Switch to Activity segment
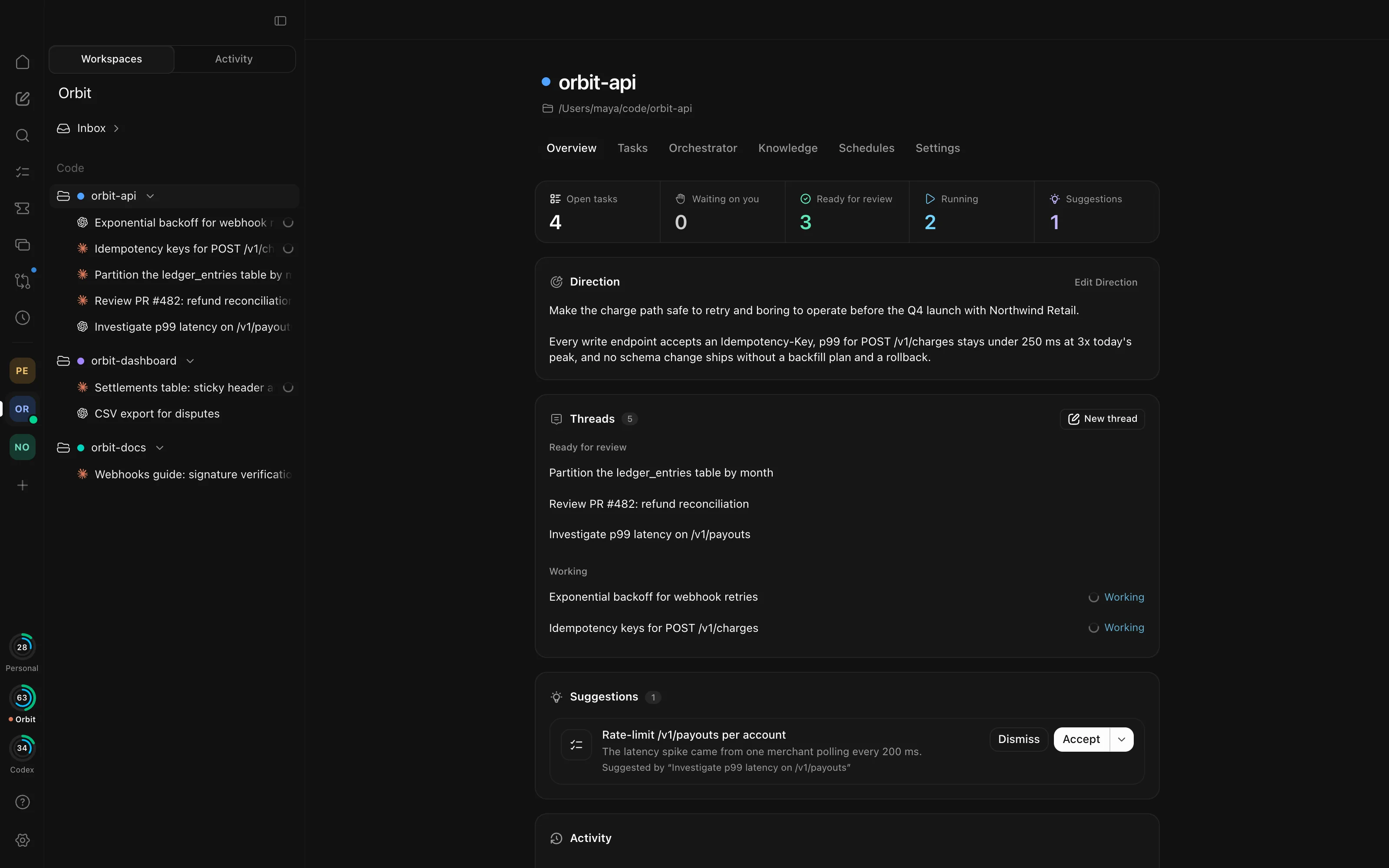 click(234, 59)
